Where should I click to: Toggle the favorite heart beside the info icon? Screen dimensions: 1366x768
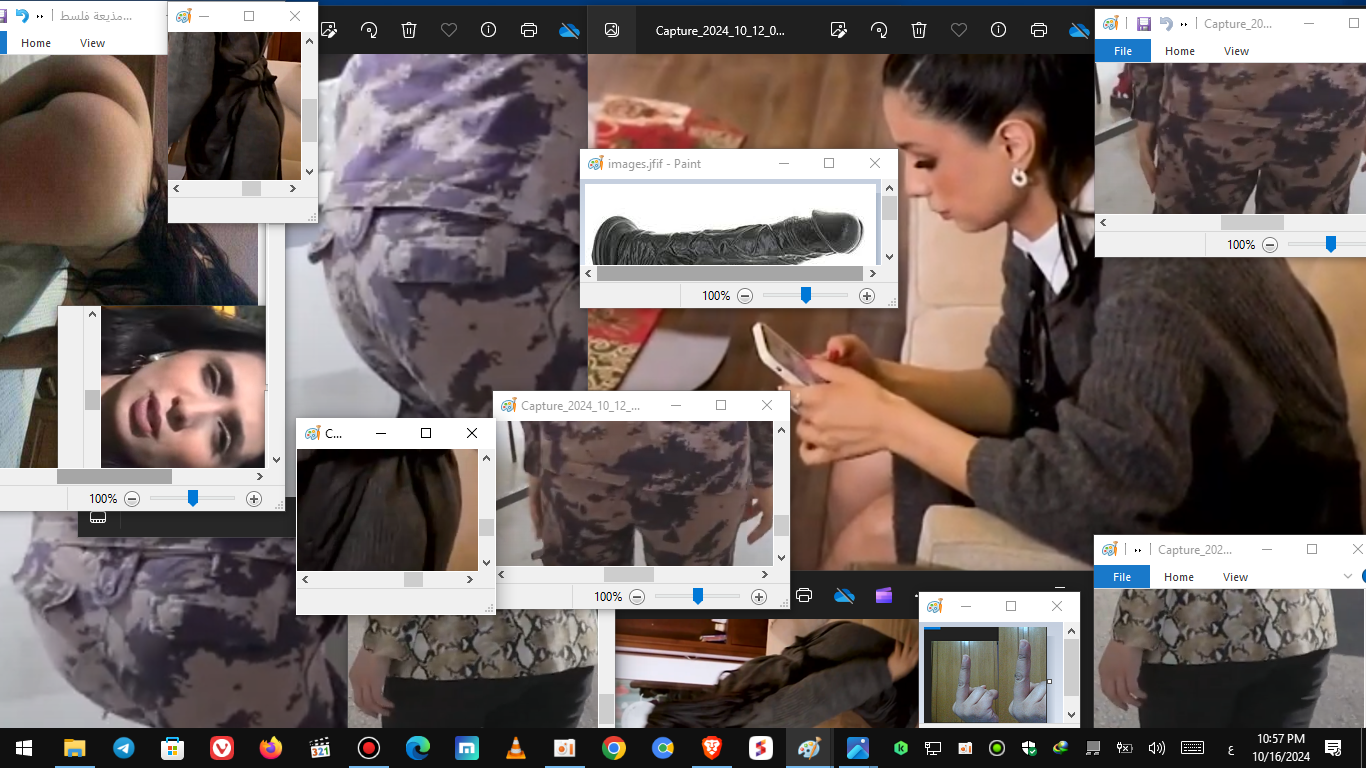tap(449, 30)
